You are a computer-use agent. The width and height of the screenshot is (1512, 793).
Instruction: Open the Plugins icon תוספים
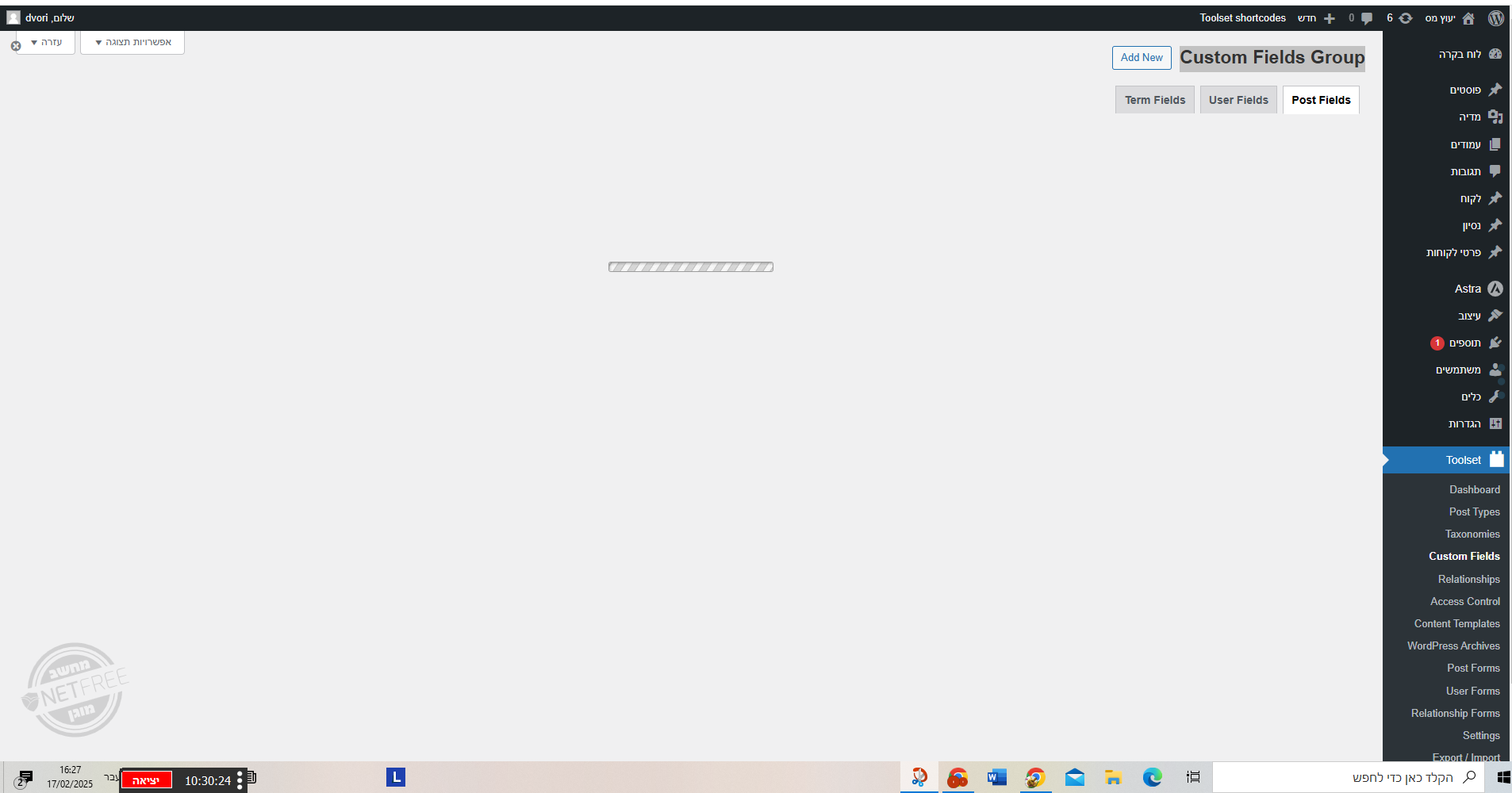pos(1495,343)
